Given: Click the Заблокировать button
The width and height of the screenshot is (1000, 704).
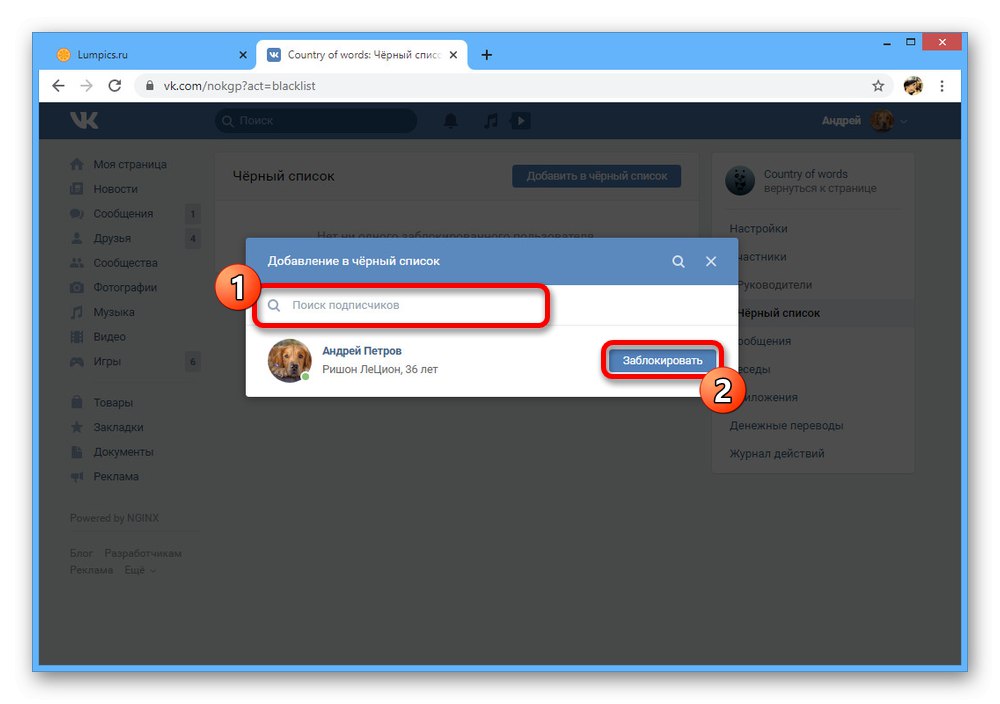Looking at the screenshot, I should point(662,360).
